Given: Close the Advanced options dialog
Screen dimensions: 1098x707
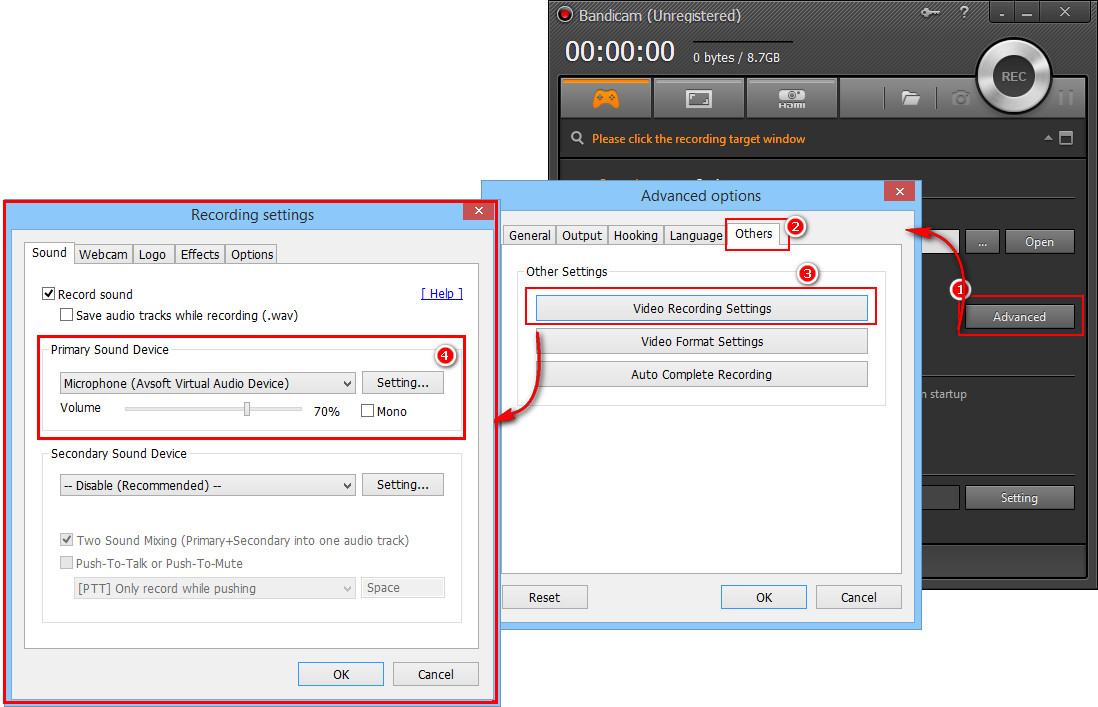Looking at the screenshot, I should pos(900,192).
